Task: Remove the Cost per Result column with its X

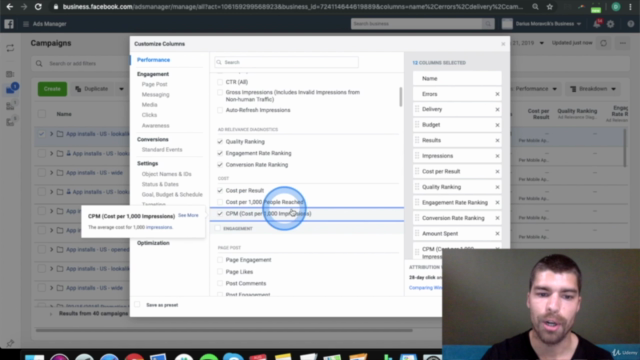Action: click(x=497, y=171)
